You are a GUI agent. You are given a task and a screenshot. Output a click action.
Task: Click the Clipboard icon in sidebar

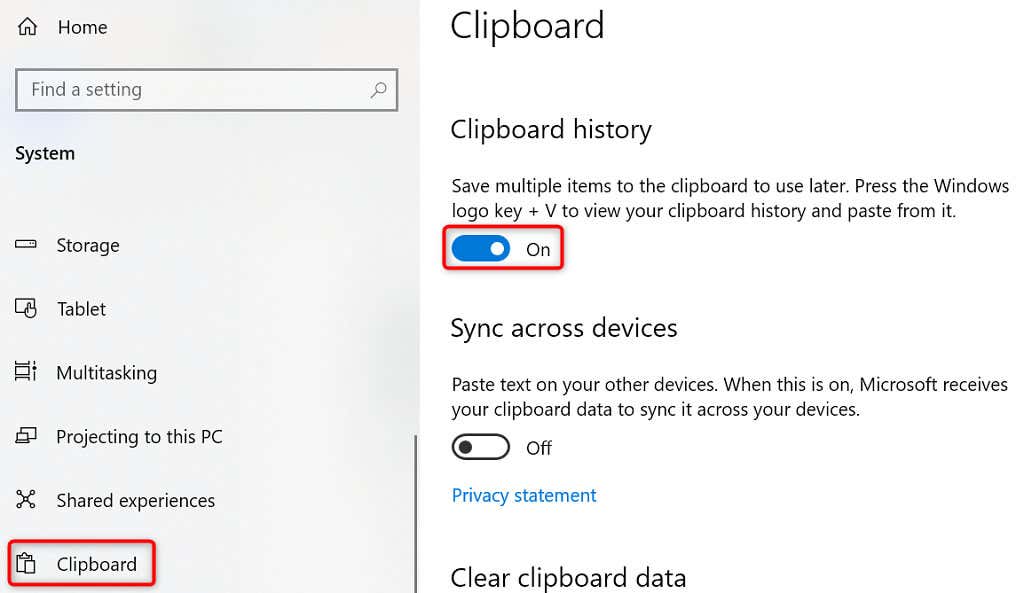click(26, 563)
